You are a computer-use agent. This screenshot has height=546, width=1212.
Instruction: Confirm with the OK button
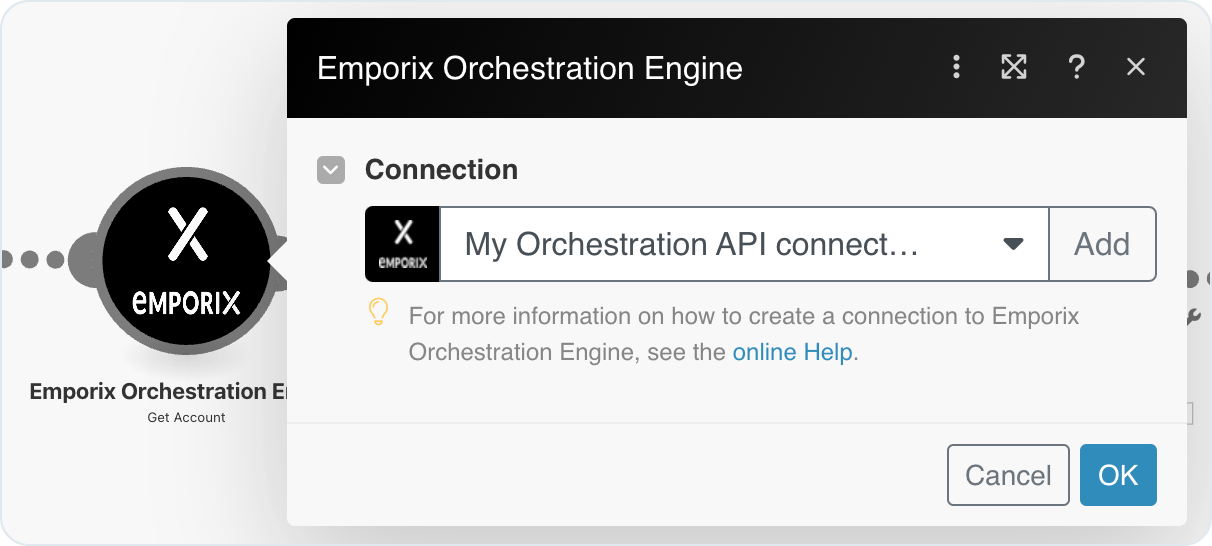click(x=1118, y=475)
